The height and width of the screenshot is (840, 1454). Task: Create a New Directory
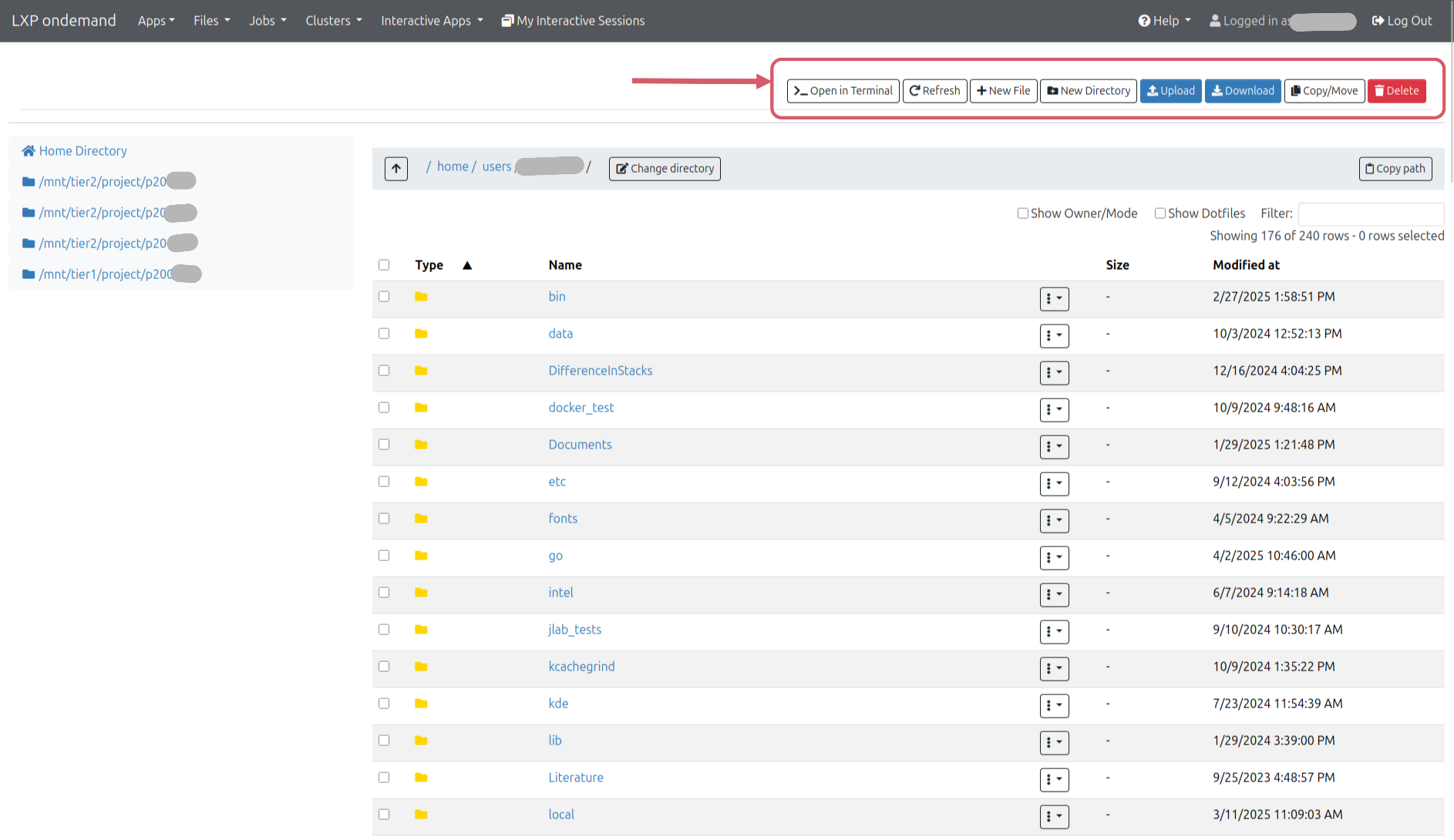click(x=1088, y=91)
